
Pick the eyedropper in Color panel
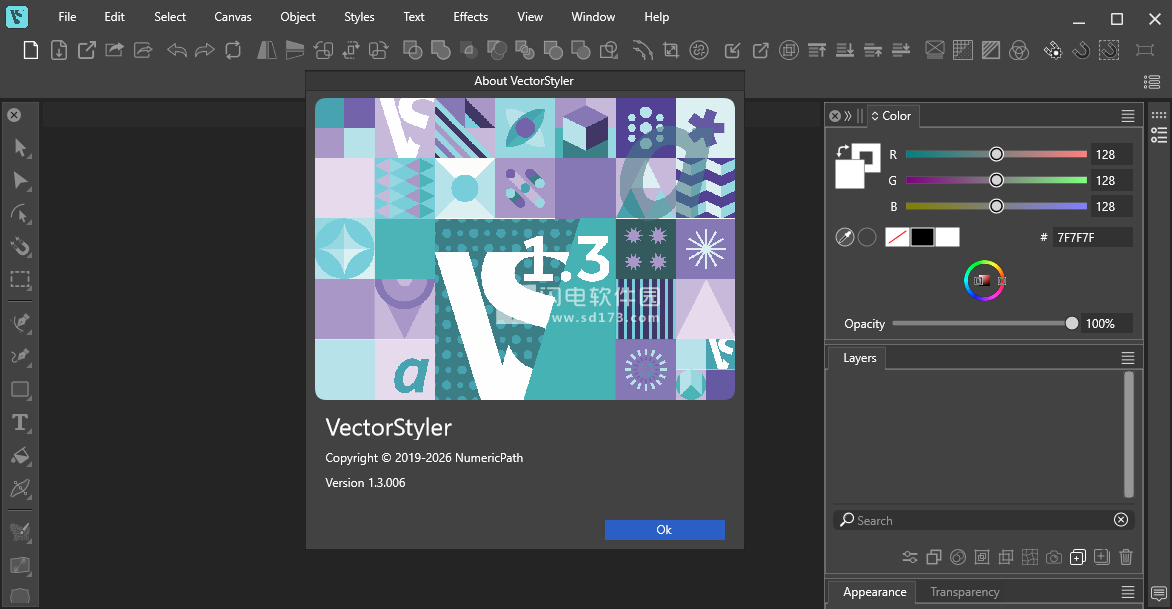click(845, 237)
